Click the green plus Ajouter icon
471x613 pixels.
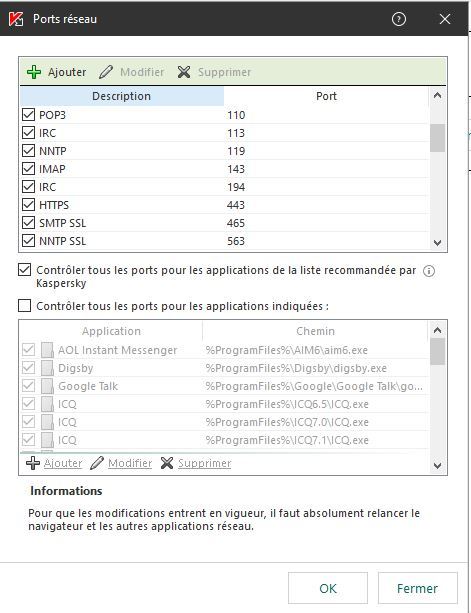[34, 72]
